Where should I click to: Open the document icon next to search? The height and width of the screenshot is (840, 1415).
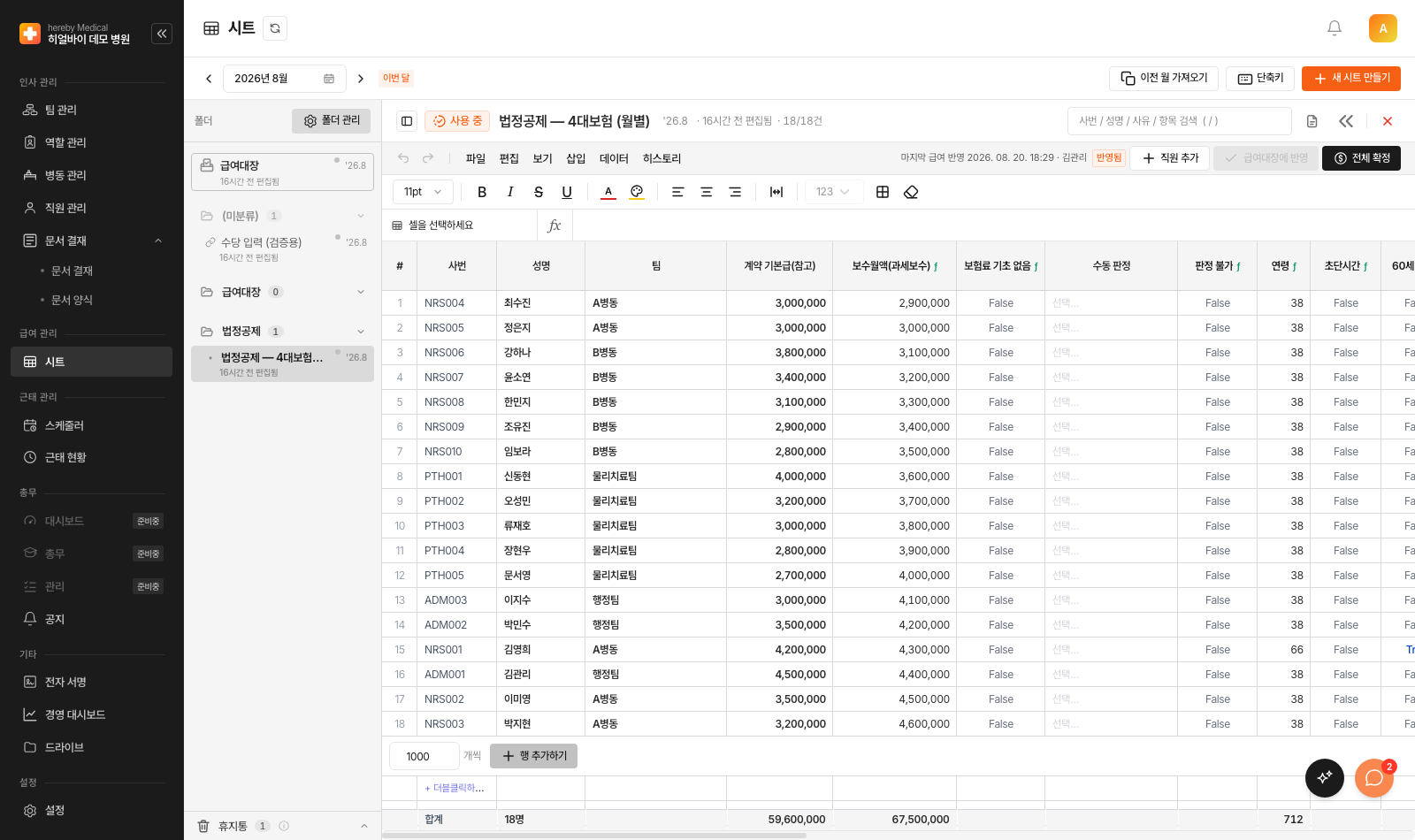1312,121
